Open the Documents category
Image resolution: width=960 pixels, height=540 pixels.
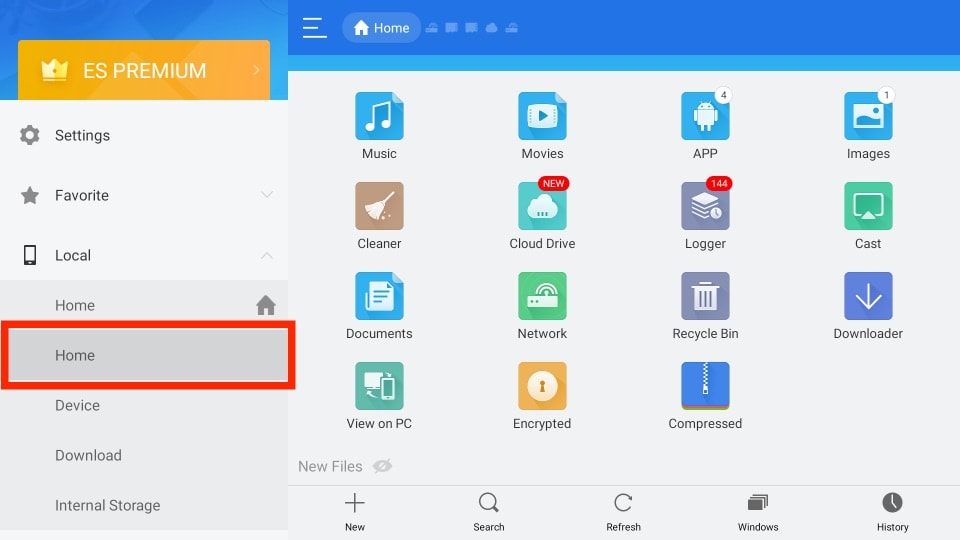[x=379, y=296]
